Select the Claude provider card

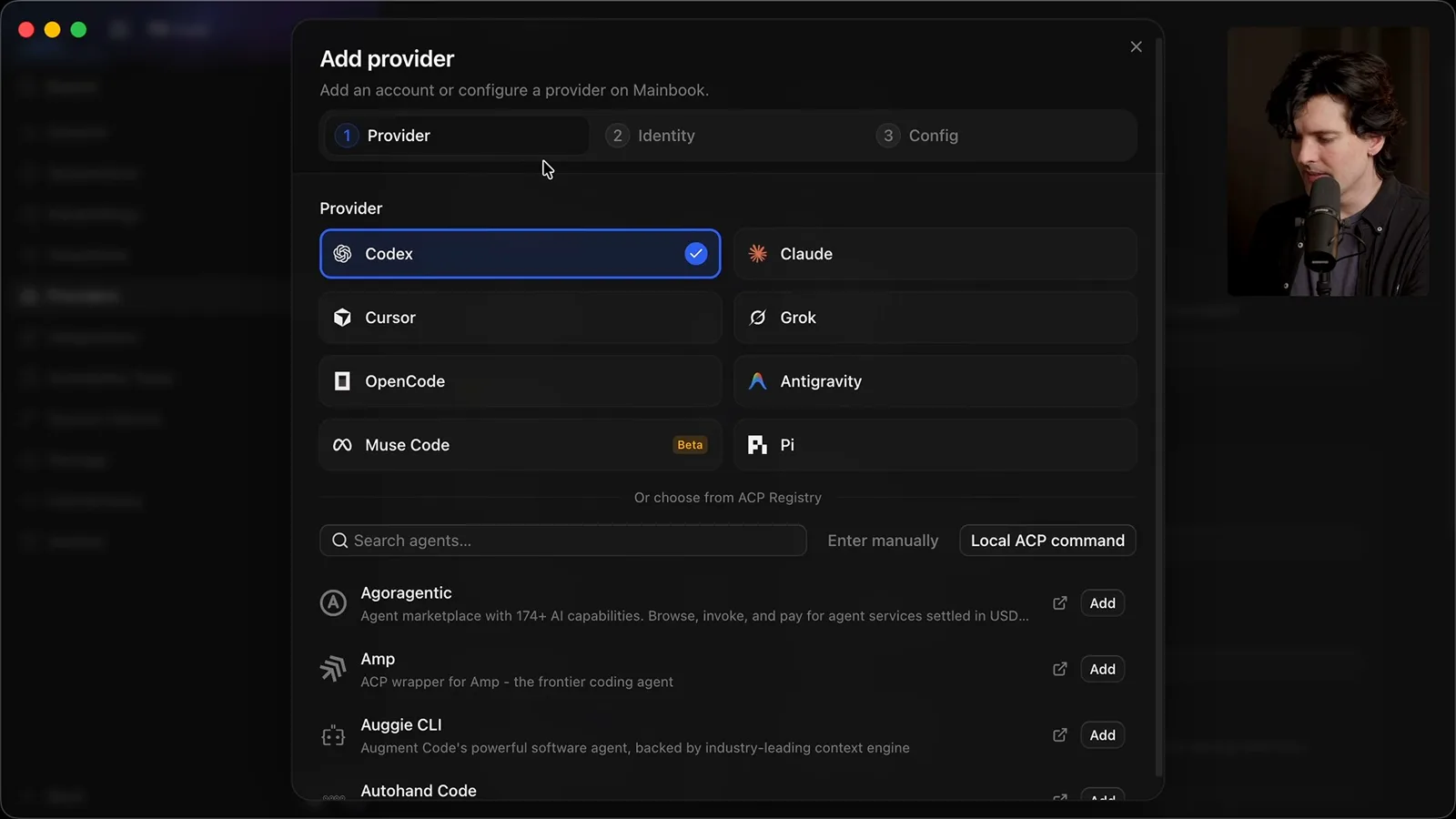tap(935, 254)
